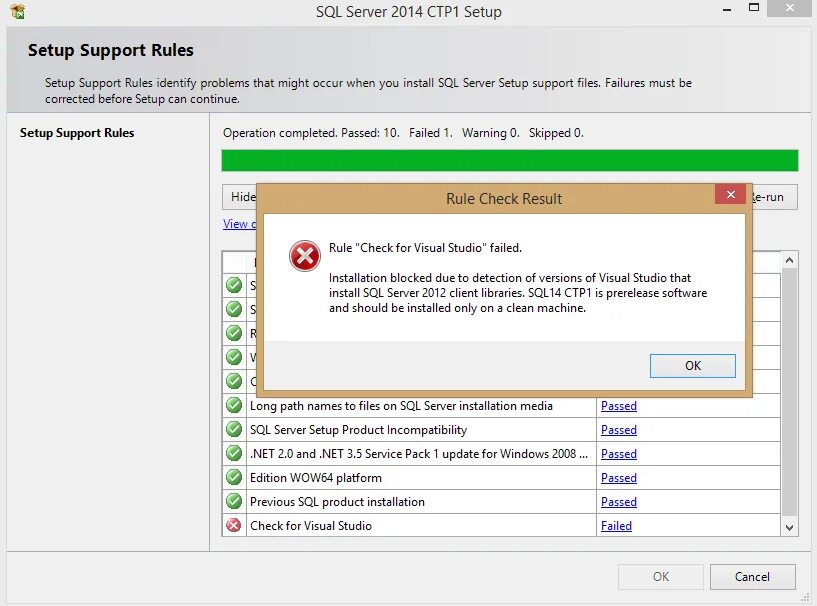This screenshot has width=817, height=606.
Task: Open the Failed link for Check for Visual Studio
Action: coord(616,526)
